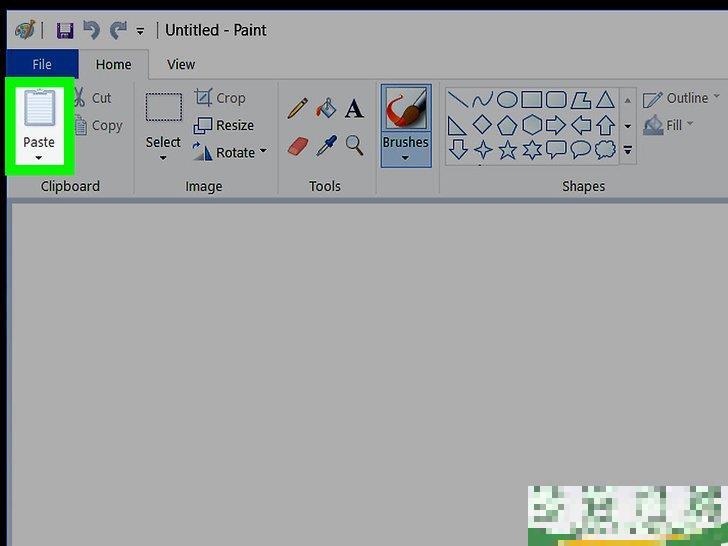
Task: Click the Undo arrow icon
Action: 91,30
